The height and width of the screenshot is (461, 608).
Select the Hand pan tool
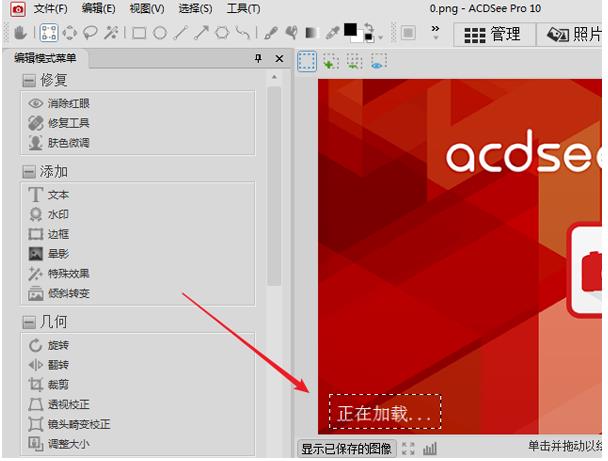20,33
